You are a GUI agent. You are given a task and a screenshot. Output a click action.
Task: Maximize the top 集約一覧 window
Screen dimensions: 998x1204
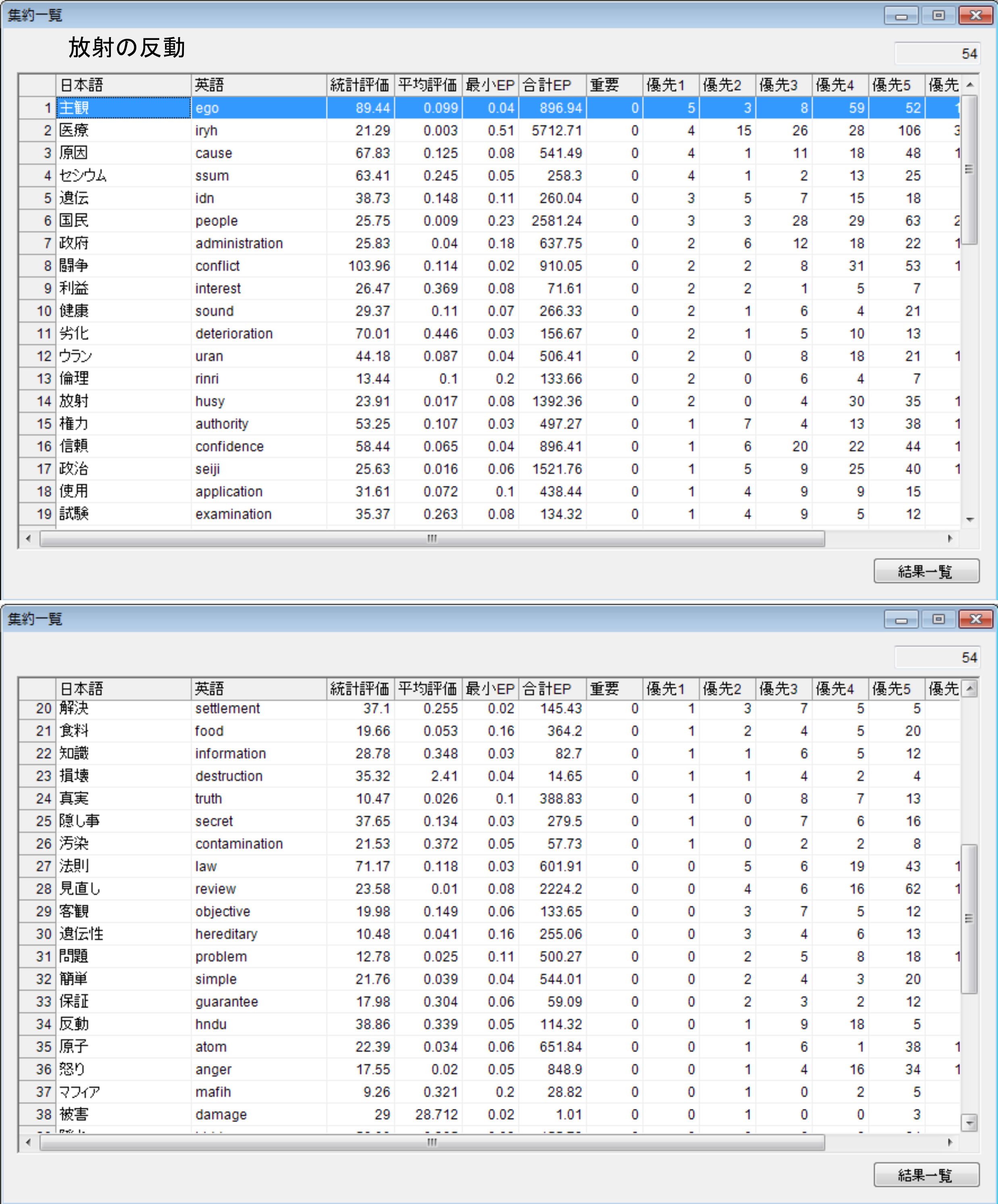938,15
